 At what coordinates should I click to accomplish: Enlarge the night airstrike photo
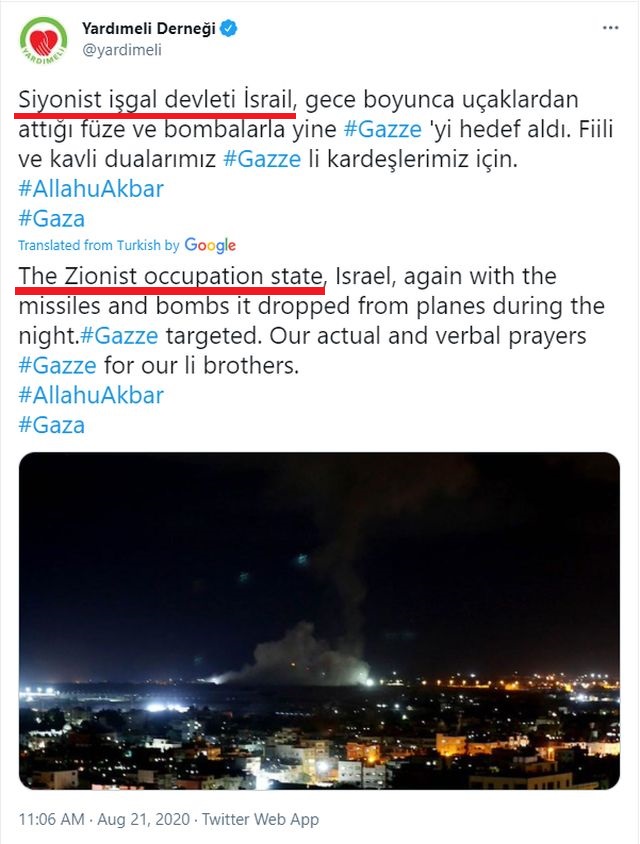point(319,620)
